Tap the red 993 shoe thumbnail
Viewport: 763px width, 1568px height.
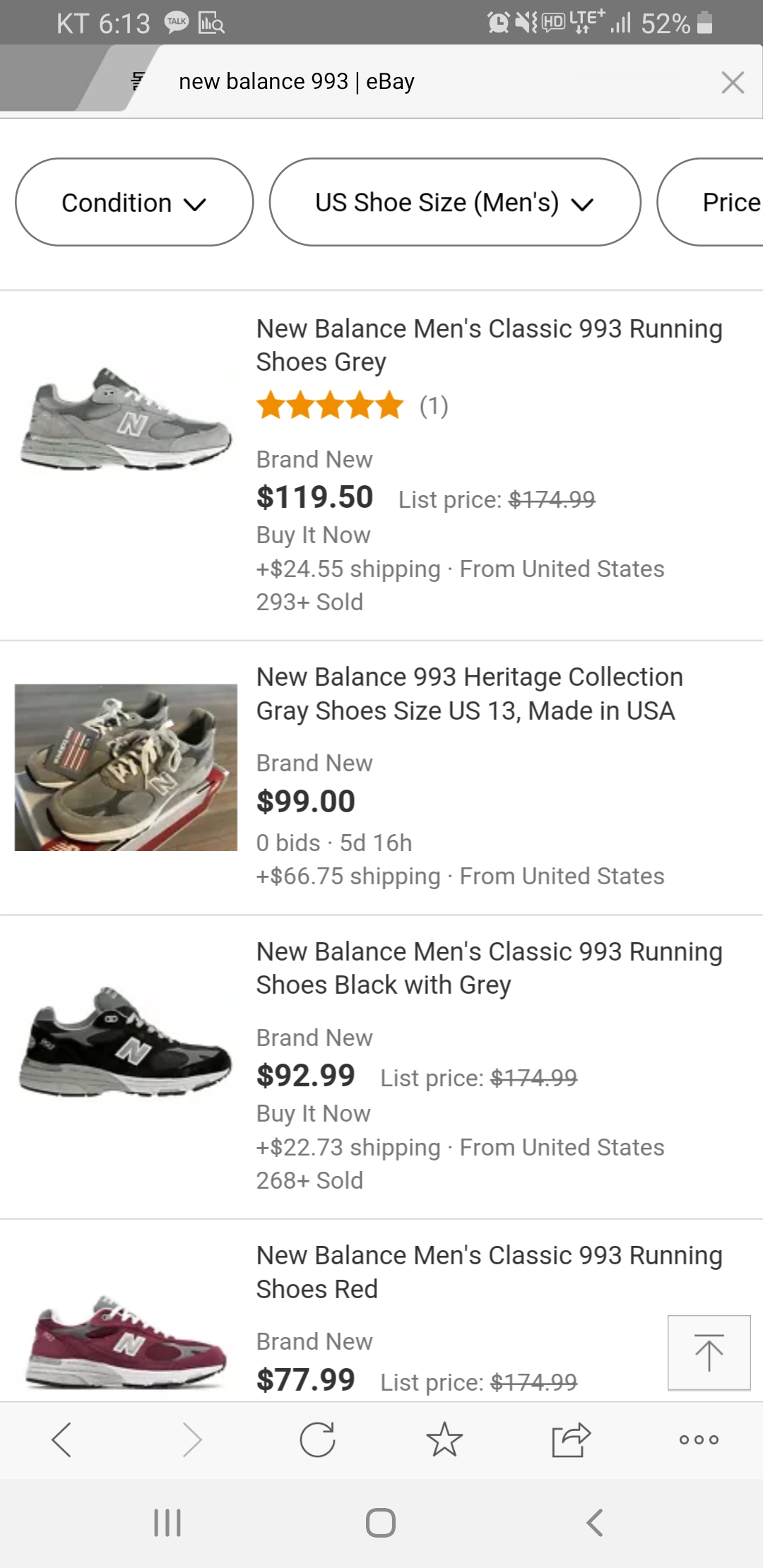[x=126, y=1342]
